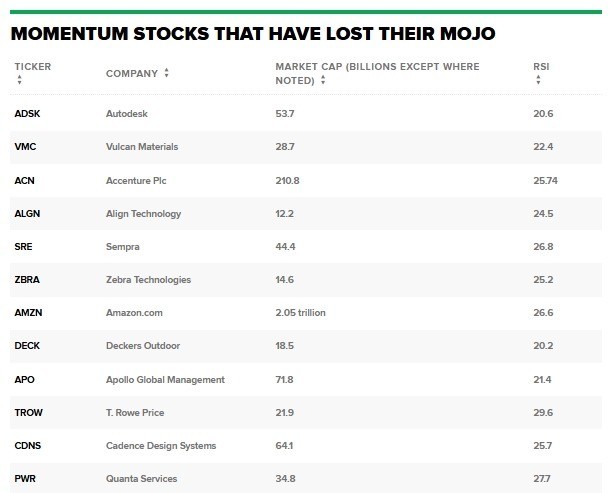Viewport: 611px width, 493px height.
Task: Click the RSI column sort arrows
Action: coord(538,80)
